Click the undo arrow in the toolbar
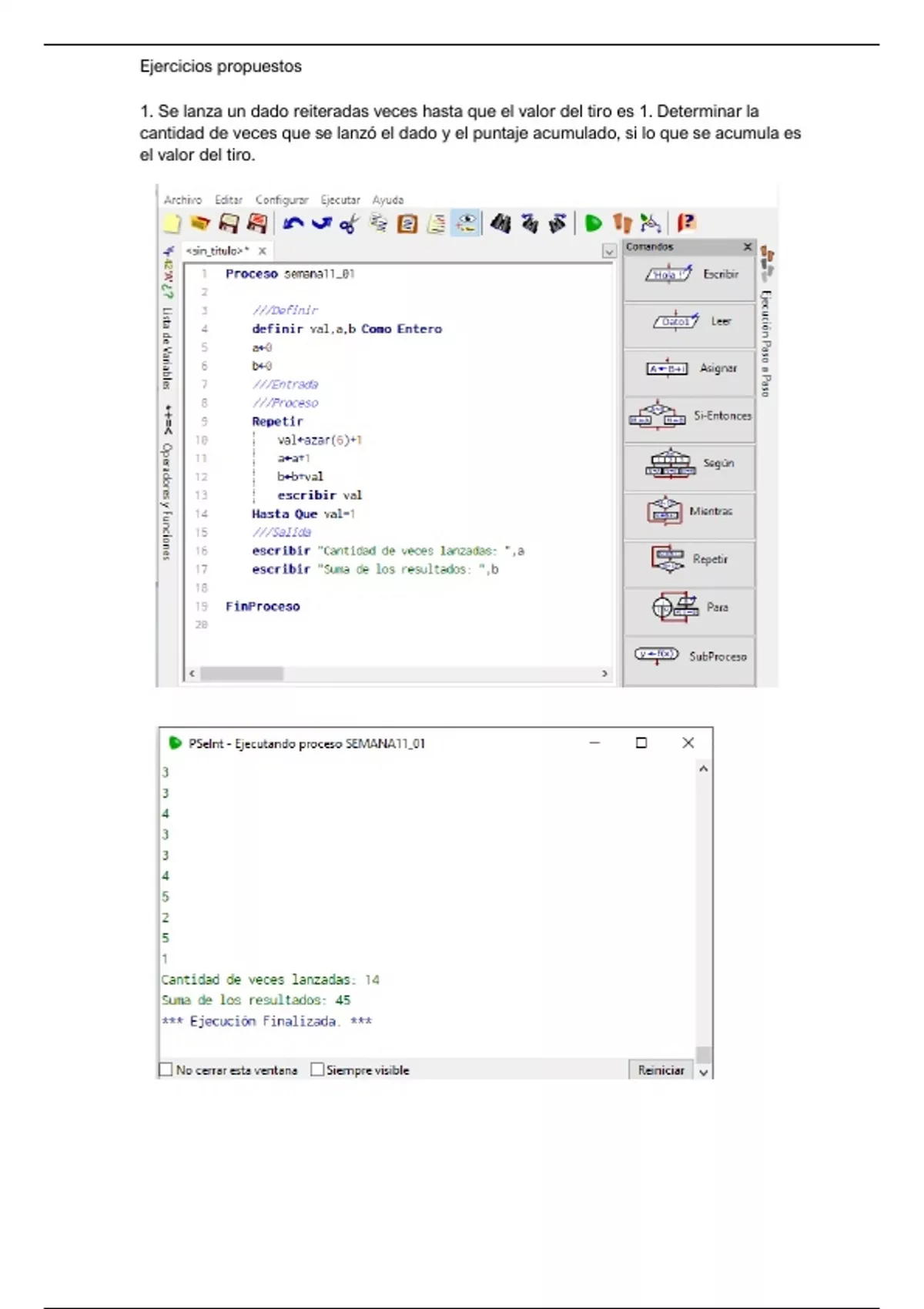Viewport: 924px width, 1309px height. (x=293, y=223)
